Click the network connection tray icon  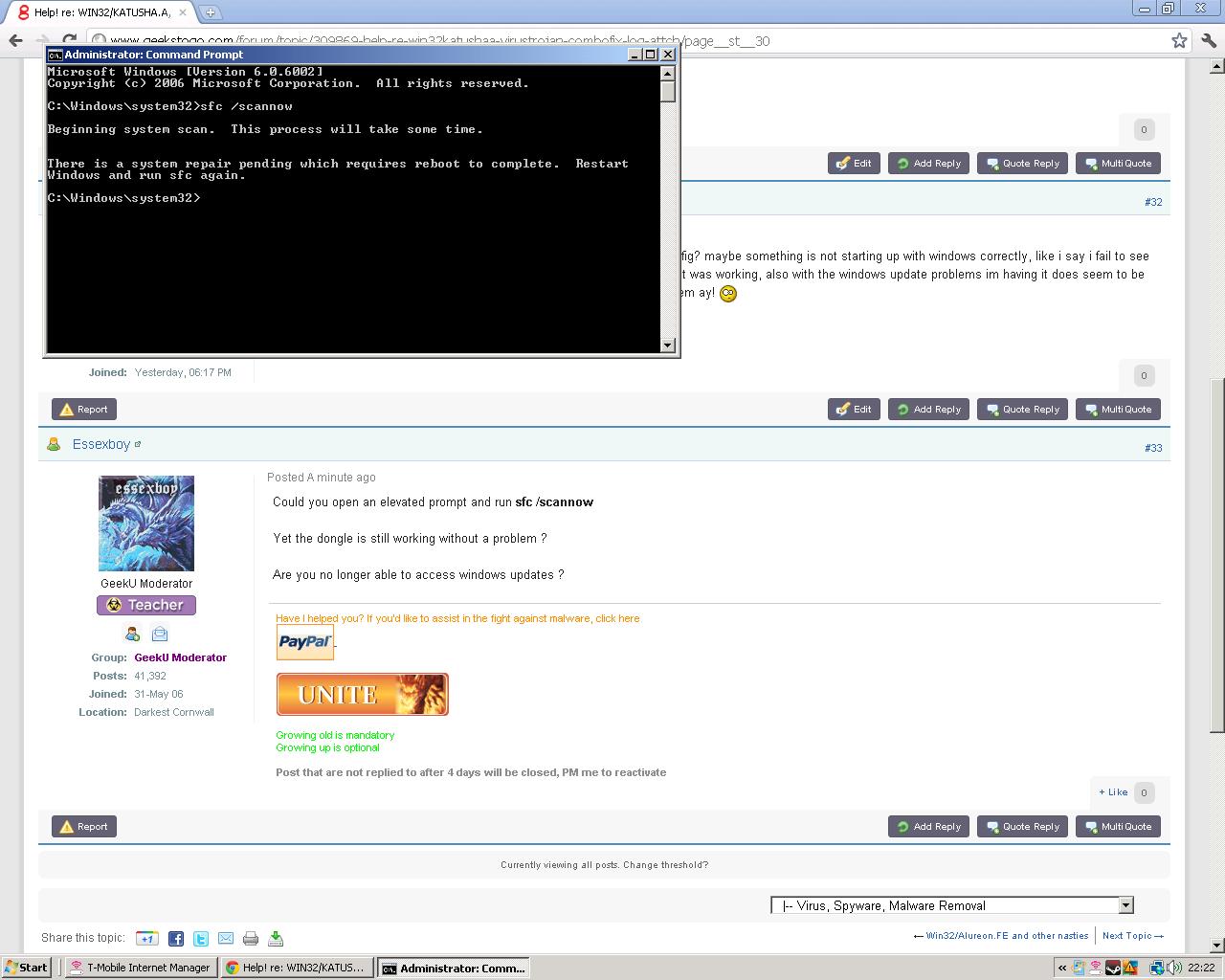[1157, 968]
